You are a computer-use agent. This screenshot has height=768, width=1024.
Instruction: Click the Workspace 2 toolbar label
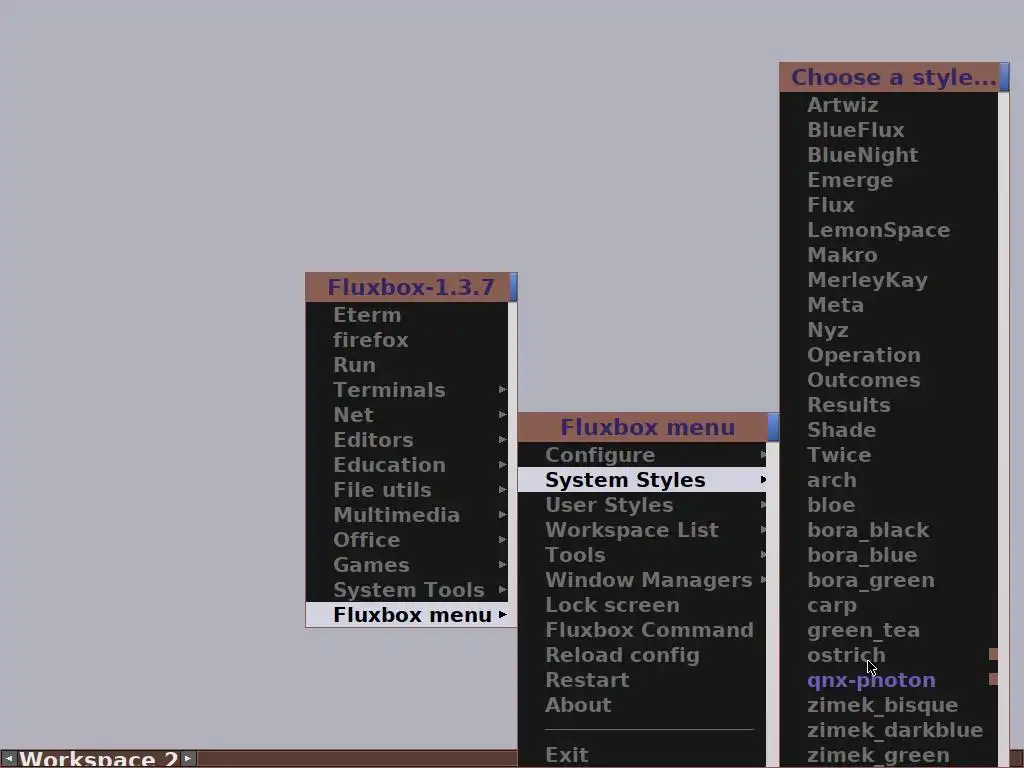(x=98, y=759)
